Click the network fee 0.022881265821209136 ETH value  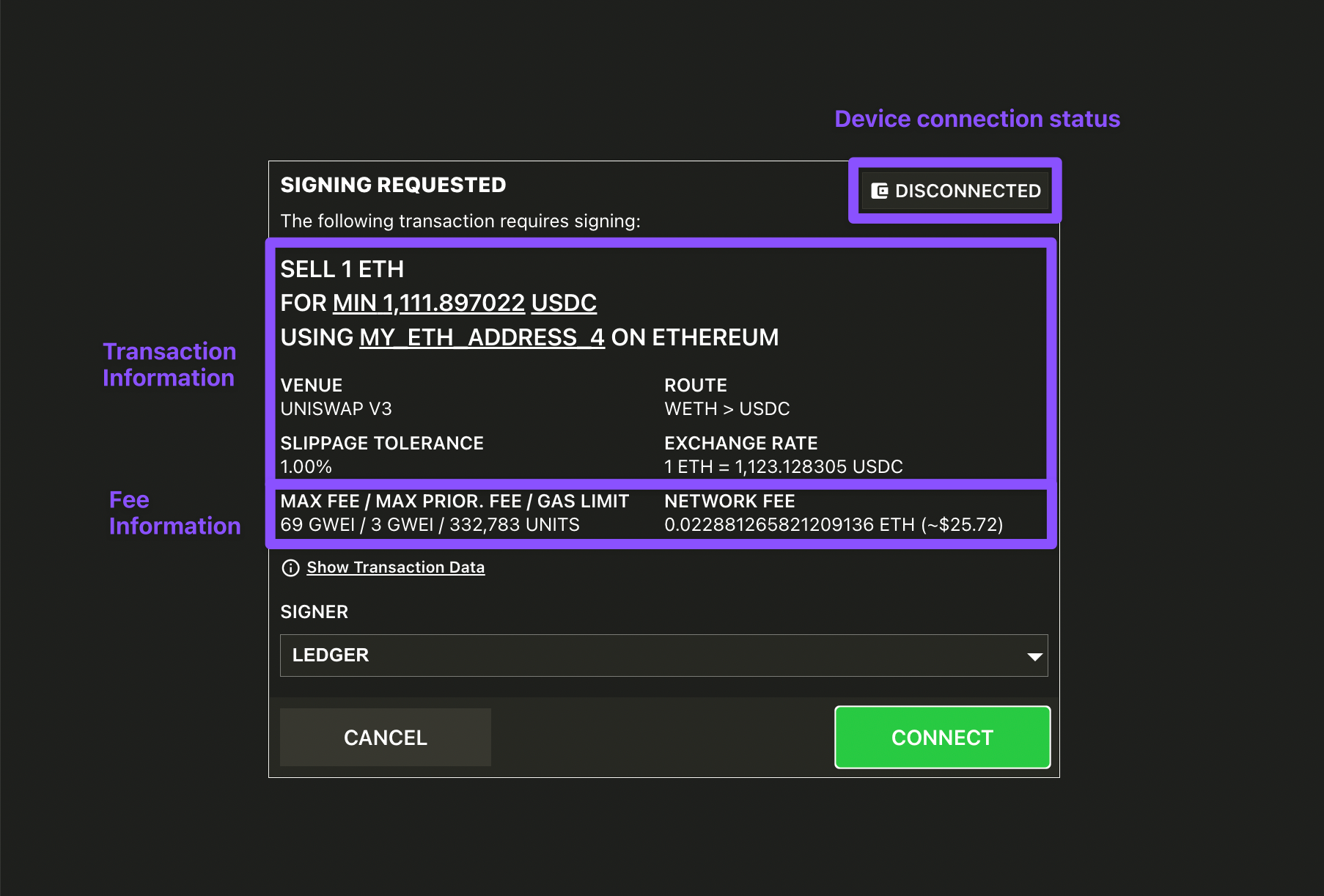coord(834,524)
